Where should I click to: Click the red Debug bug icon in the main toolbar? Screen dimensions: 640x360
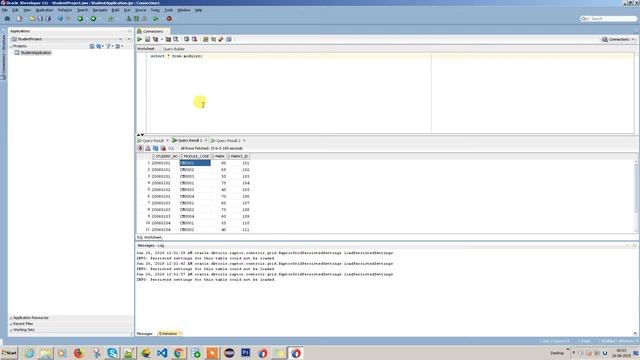pyautogui.click(x=169, y=18)
